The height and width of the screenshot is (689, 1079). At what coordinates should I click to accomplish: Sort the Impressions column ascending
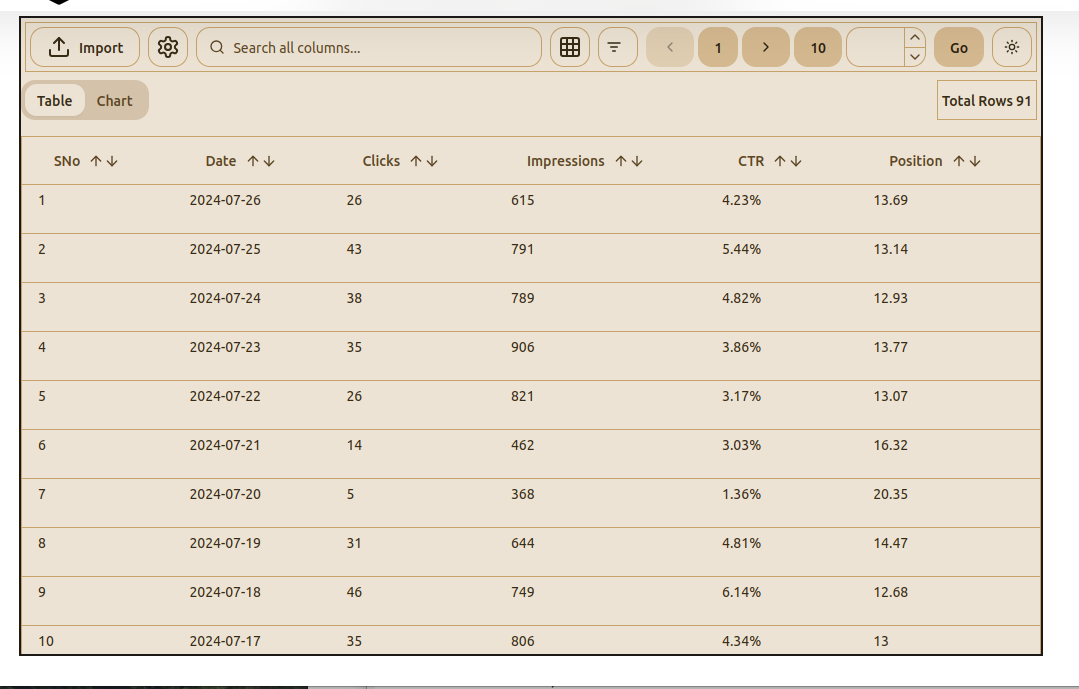click(x=620, y=161)
